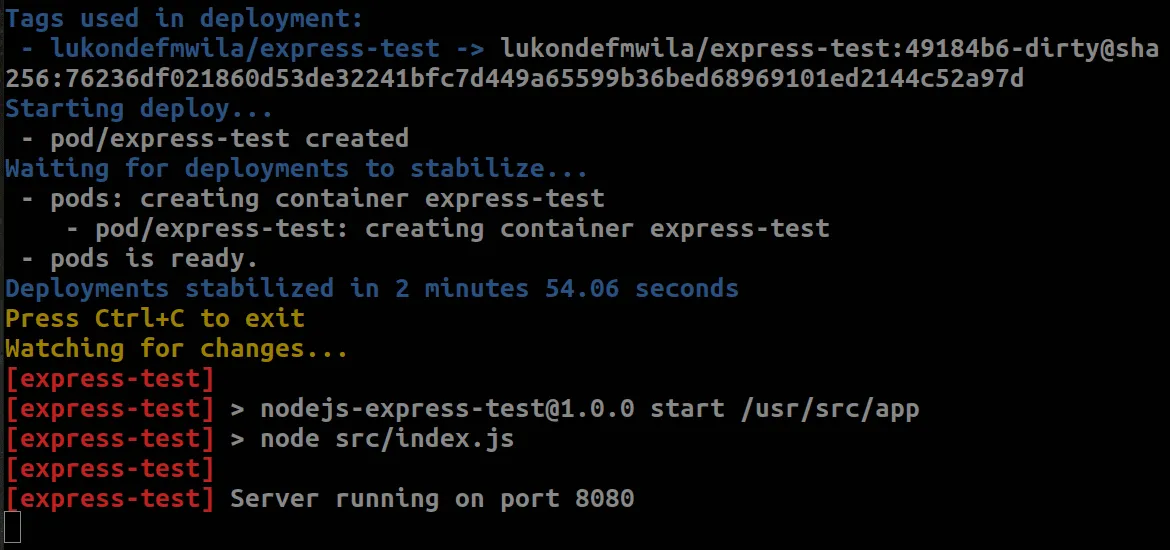Click the sha256 hash line
This screenshot has height=550, width=1170.
(514, 78)
